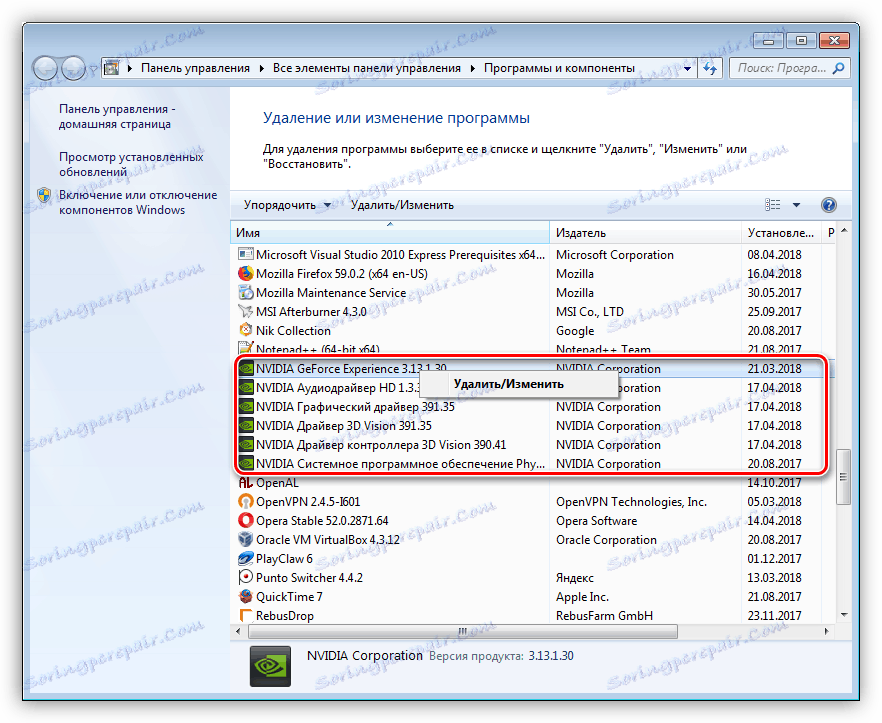The image size is (882, 723).
Task: Click the Opera Stable icon
Action: tap(245, 520)
